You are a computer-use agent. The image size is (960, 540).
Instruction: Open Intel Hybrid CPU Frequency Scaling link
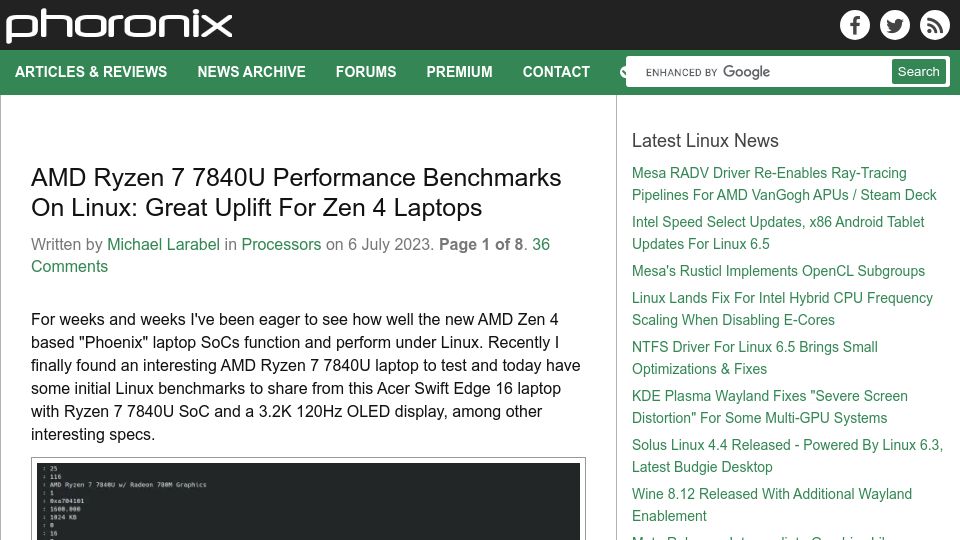[782, 309]
